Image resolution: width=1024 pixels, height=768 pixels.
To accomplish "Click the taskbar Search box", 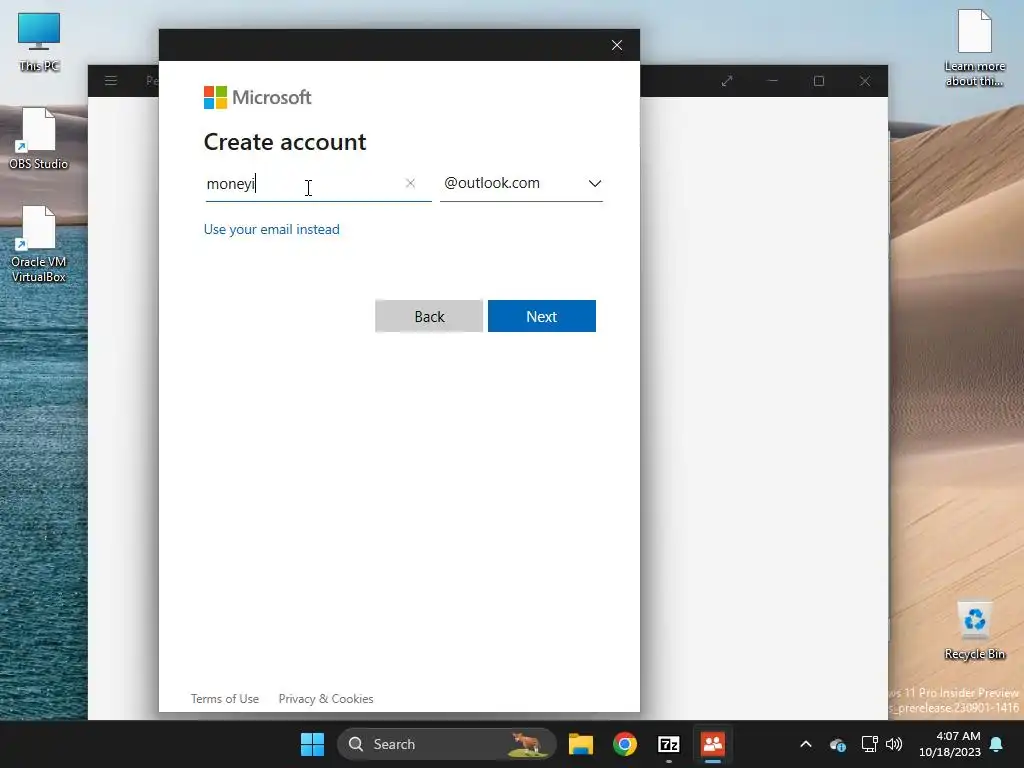I will (447, 744).
